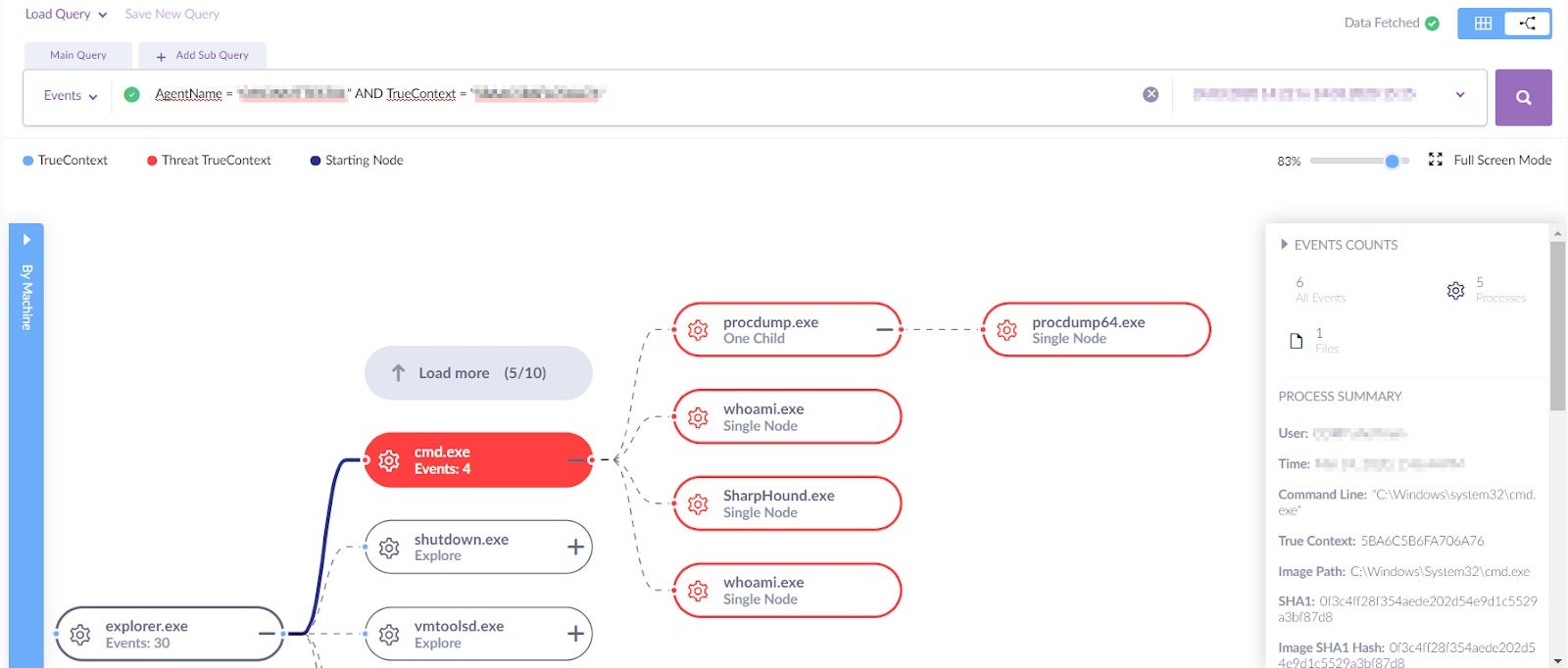Click the Add Sub Query tab
The width and height of the screenshot is (1568, 668).
click(203, 56)
